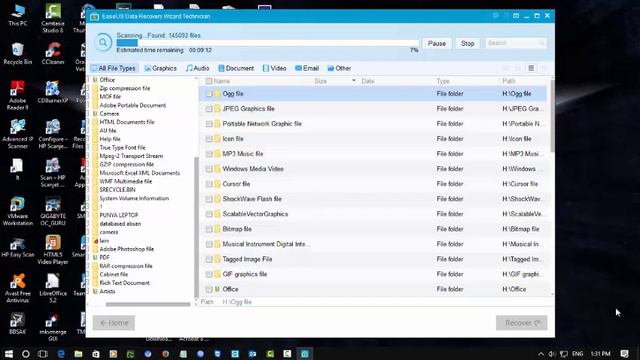Open Advanced IP Scanner shortcut
The height and width of the screenshot is (360, 640).
[18, 134]
